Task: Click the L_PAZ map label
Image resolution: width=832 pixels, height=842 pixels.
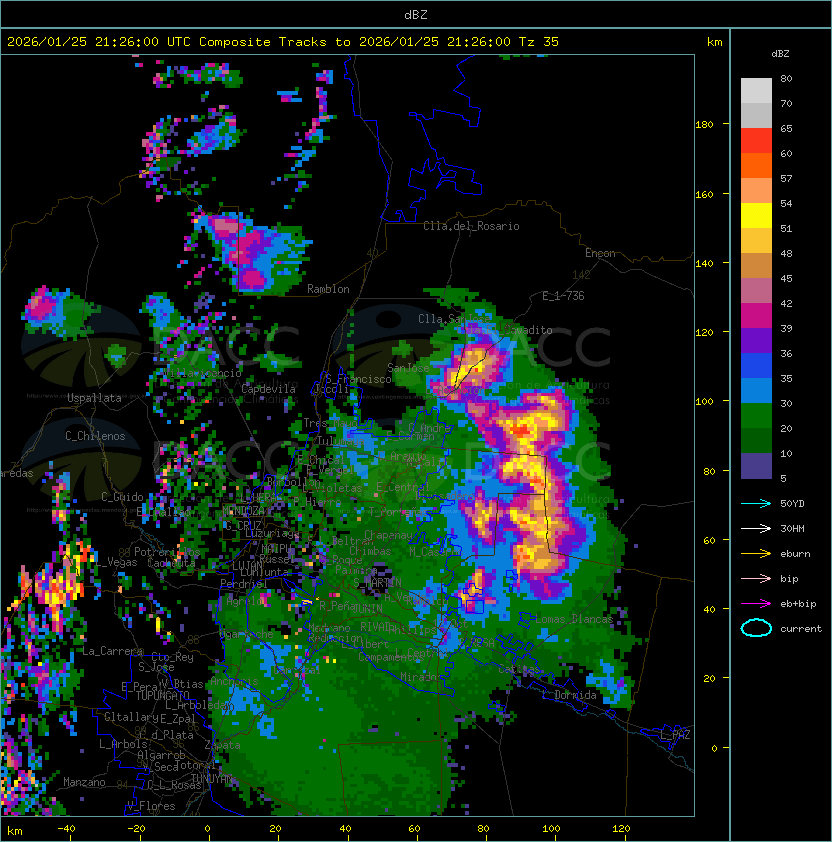Action: coord(675,735)
